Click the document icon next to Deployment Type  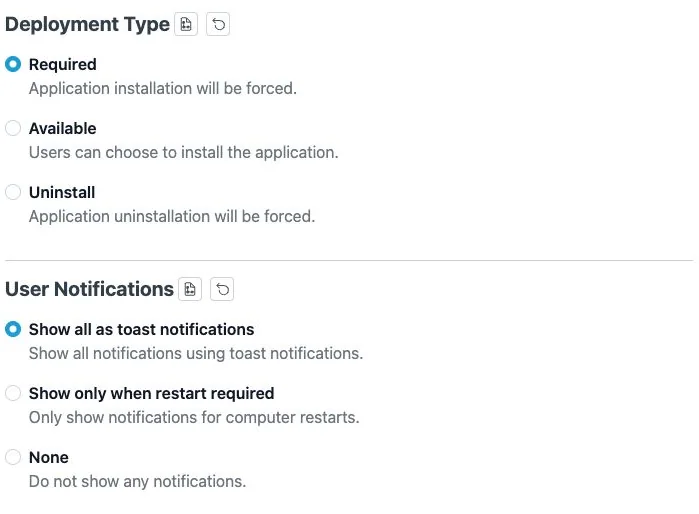[x=186, y=24]
